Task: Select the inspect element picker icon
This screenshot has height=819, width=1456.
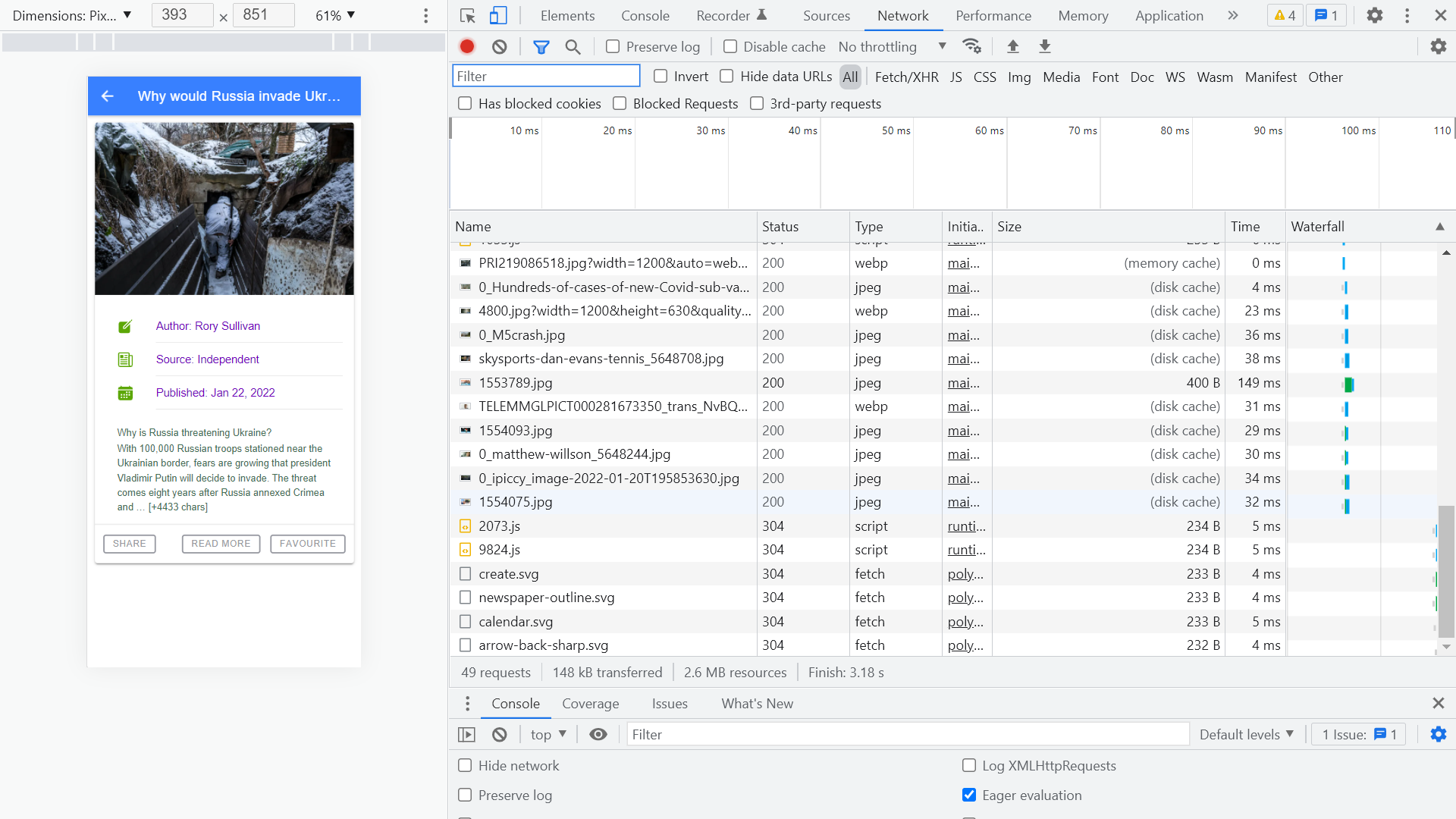Action: [467, 15]
